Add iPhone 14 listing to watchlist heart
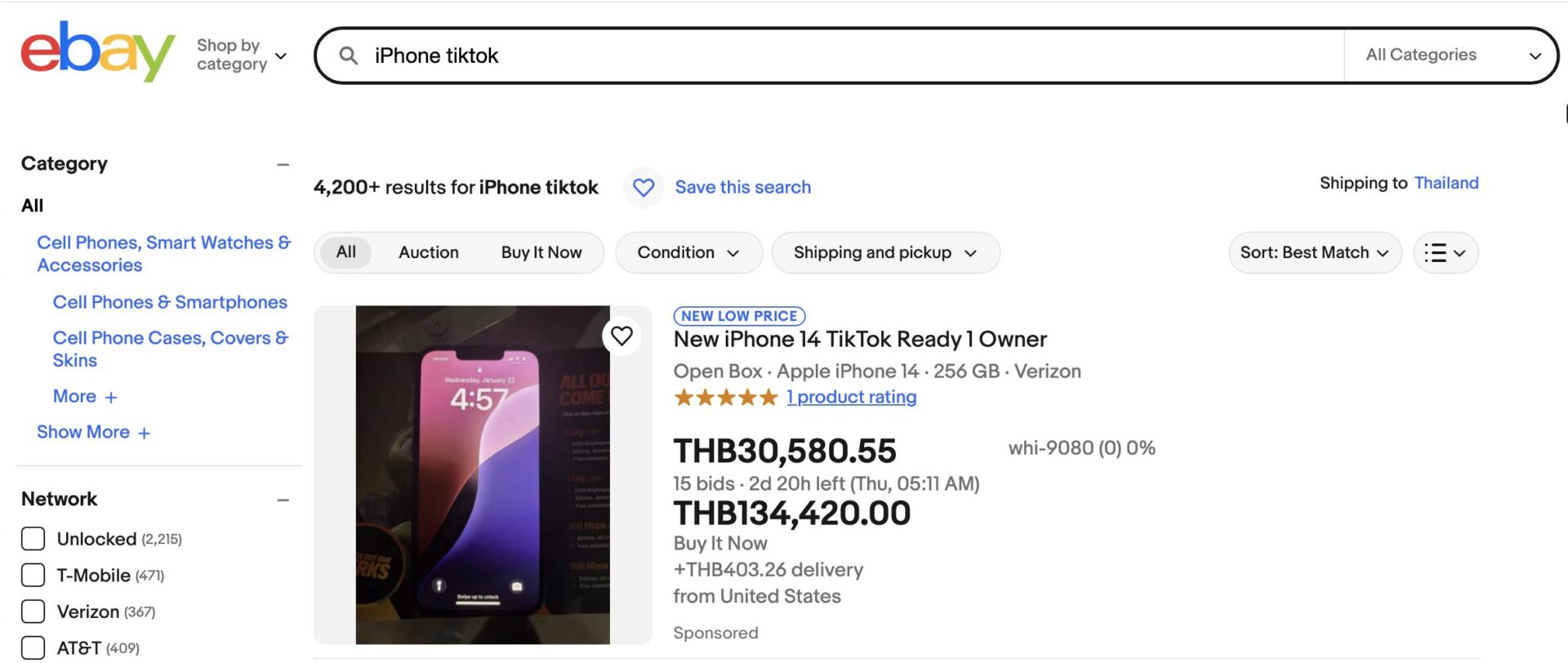The height and width of the screenshot is (663, 1568). pyautogui.click(x=622, y=336)
